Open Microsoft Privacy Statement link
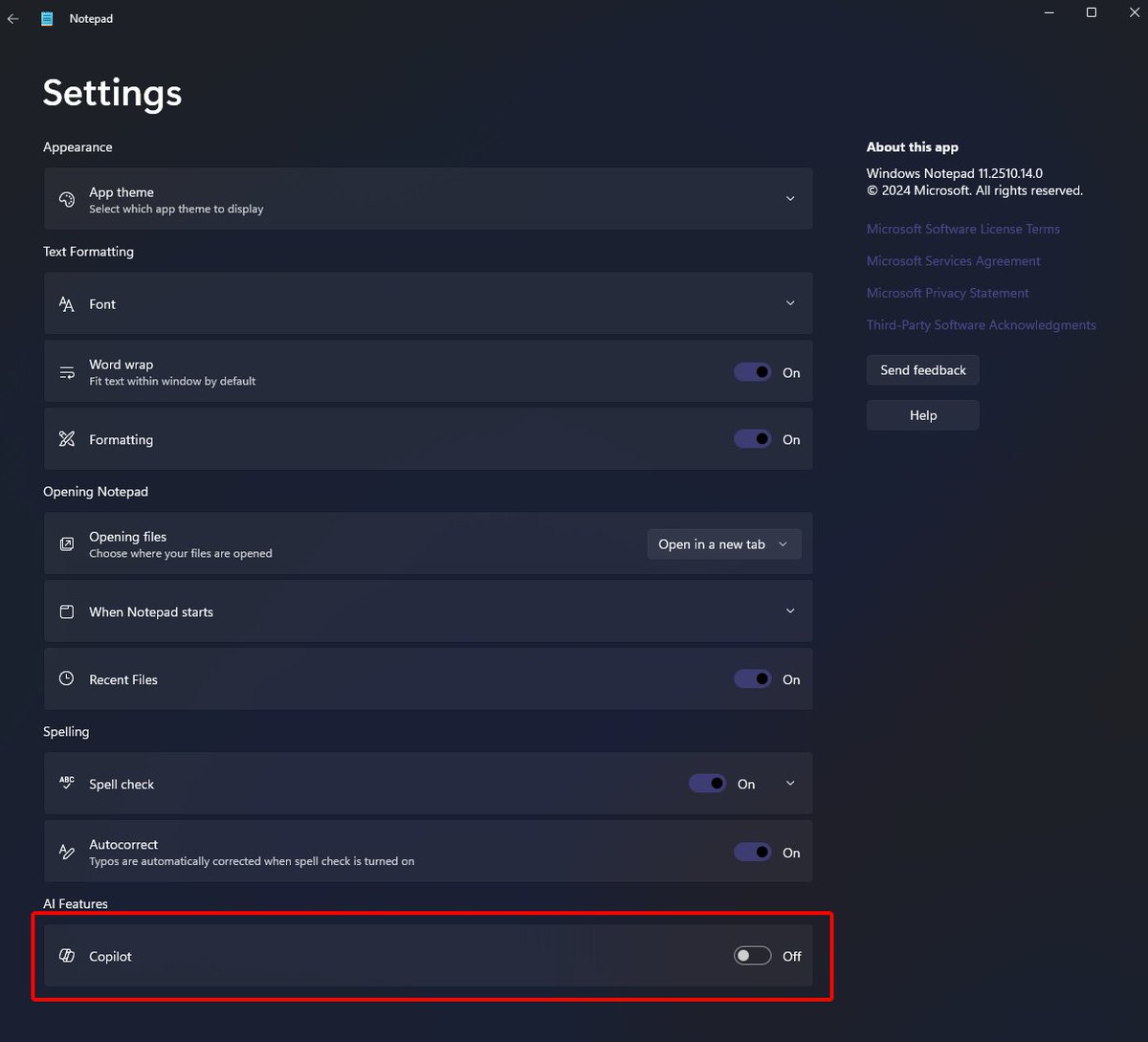Viewport: 1148px width, 1042px height. pyautogui.click(x=948, y=293)
